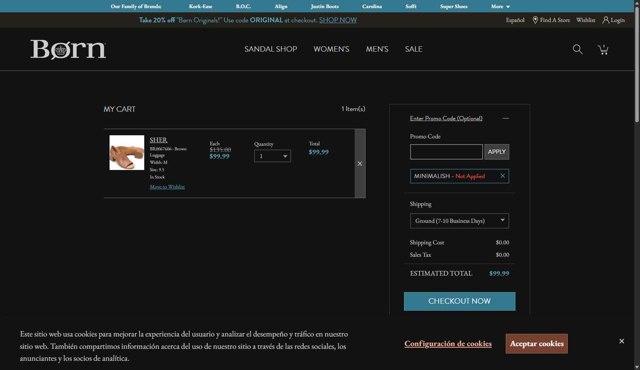The image size is (640, 370).
Task: Remove SHER item from cart
Action: point(360,164)
